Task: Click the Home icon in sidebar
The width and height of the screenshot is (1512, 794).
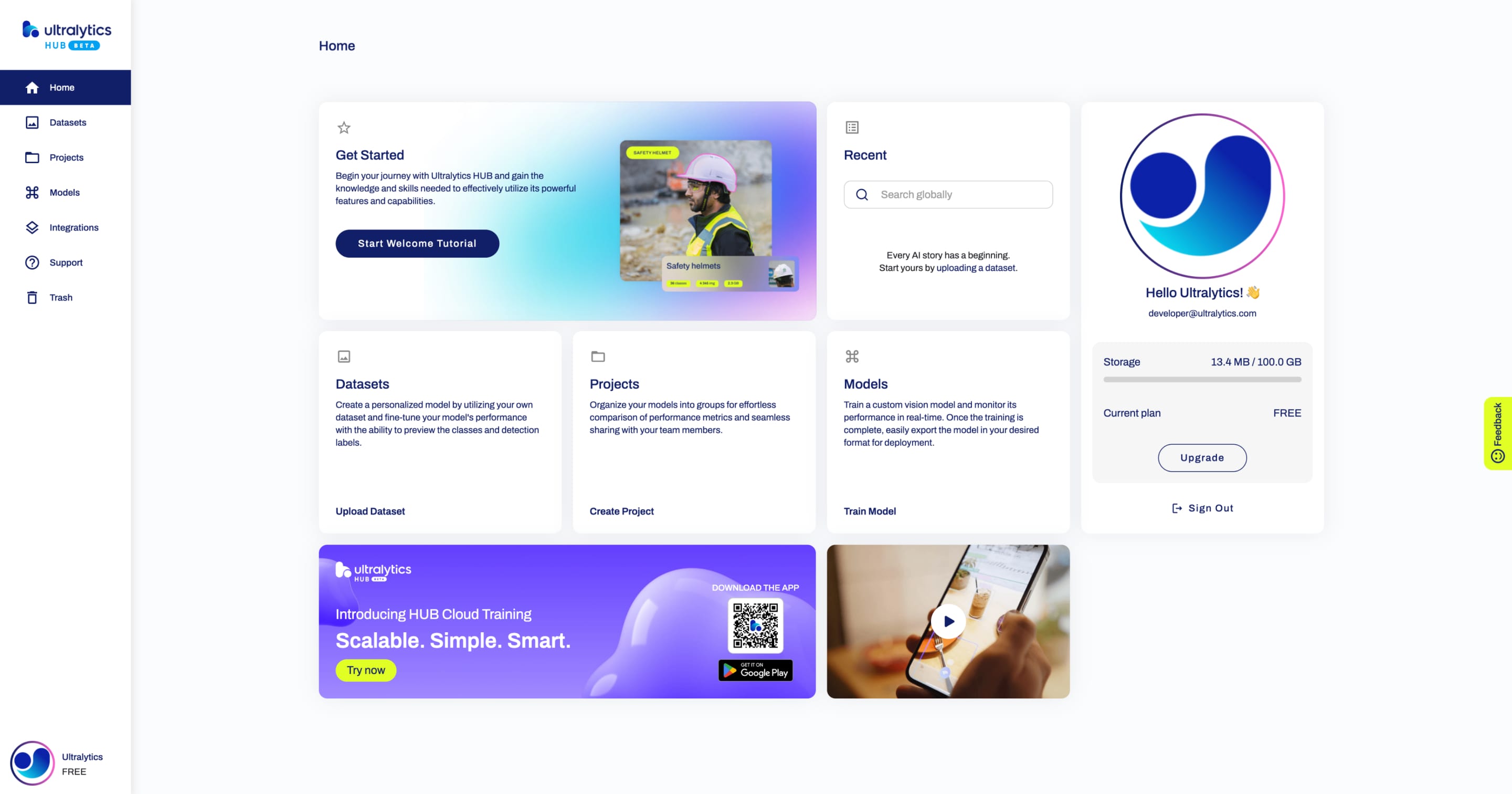Action: click(x=32, y=87)
